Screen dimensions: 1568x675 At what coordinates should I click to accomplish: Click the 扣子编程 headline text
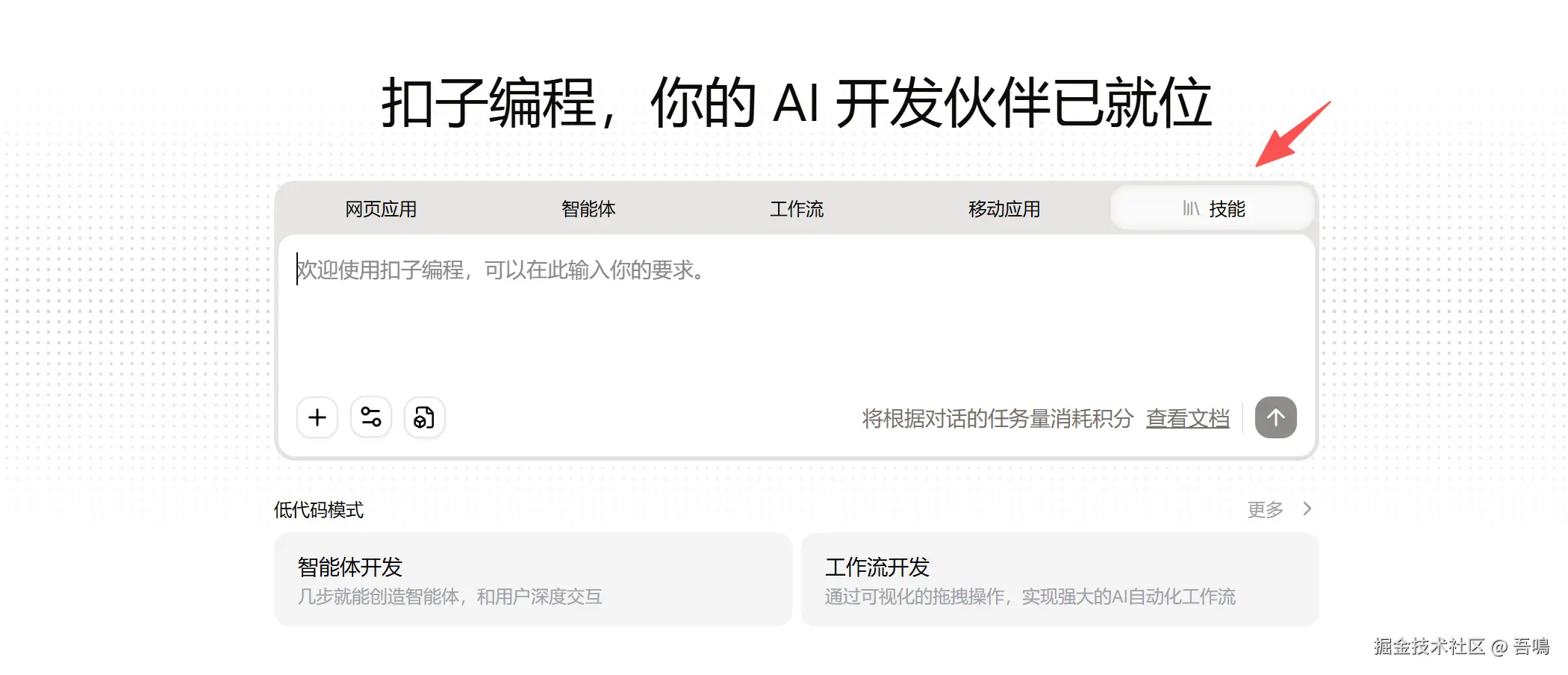pyautogui.click(x=796, y=102)
